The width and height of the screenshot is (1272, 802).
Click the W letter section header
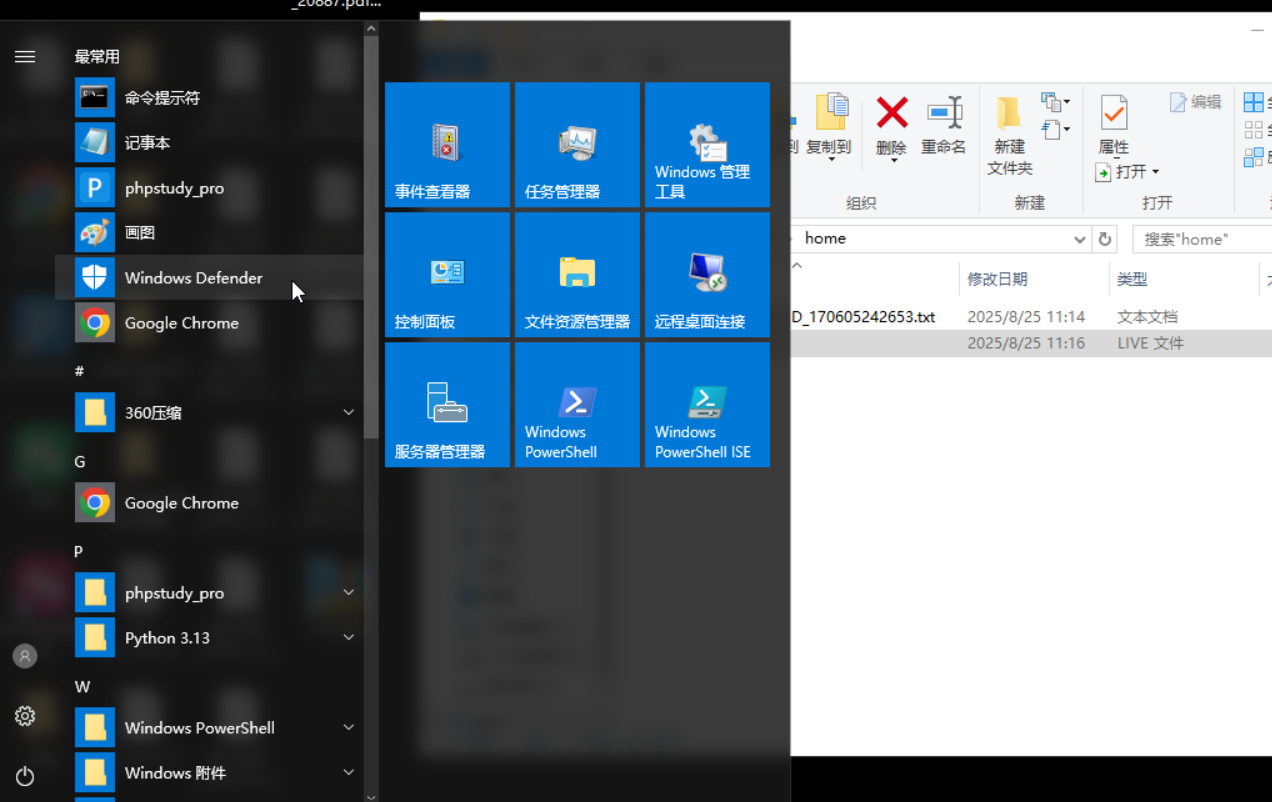pos(82,686)
